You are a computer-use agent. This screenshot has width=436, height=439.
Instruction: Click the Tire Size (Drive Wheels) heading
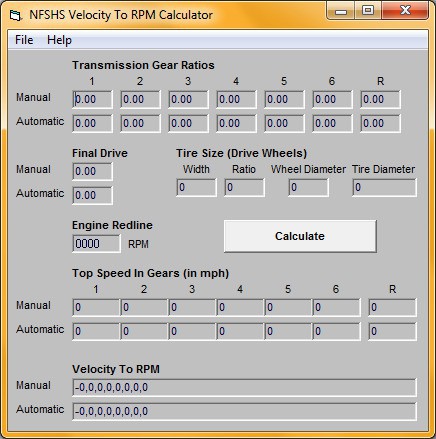242,153
